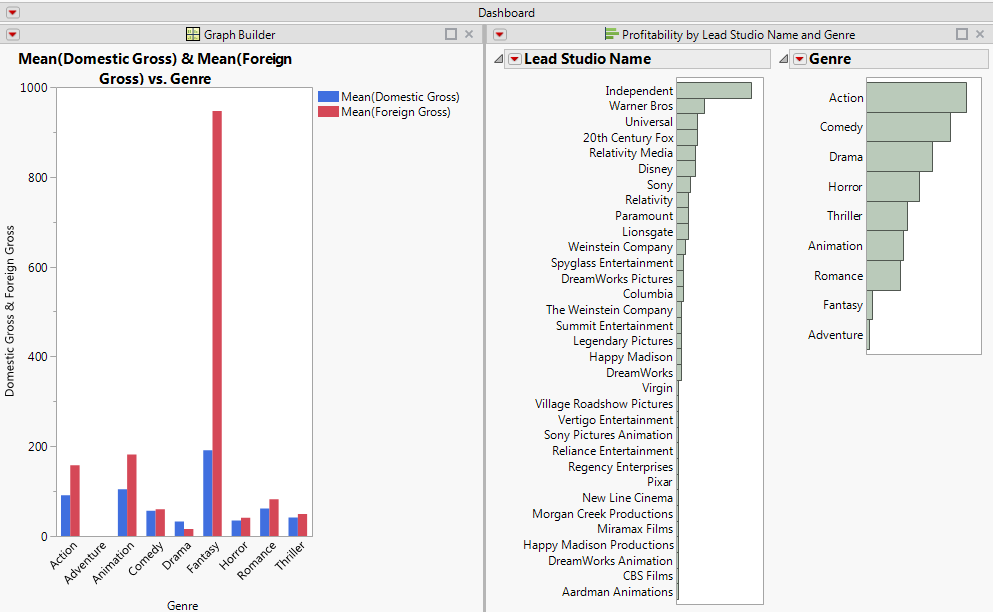Open Lead Studio Name red triangle menu
The image size is (993, 612).
[x=515, y=59]
